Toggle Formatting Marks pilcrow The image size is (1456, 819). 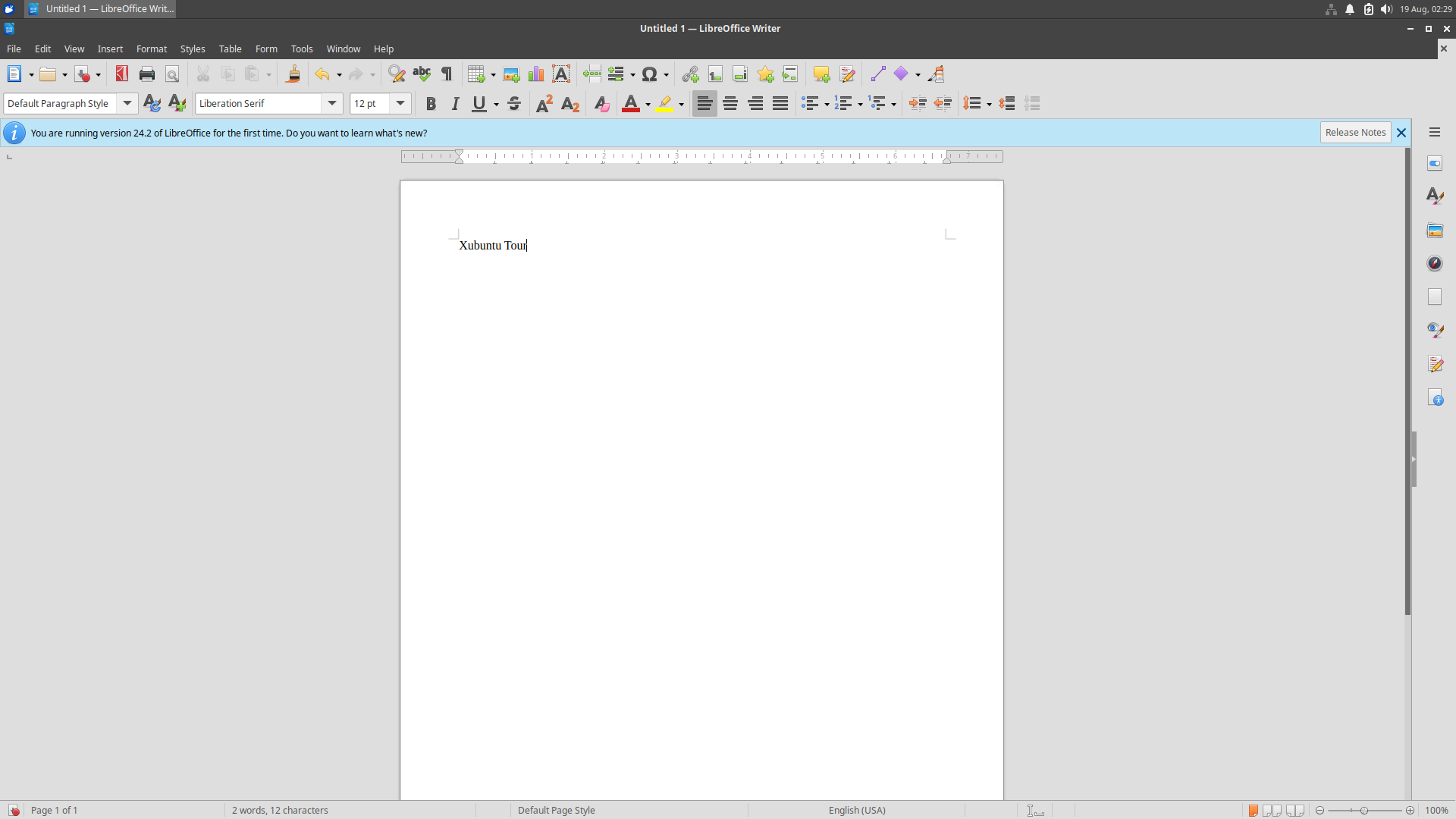tap(447, 74)
